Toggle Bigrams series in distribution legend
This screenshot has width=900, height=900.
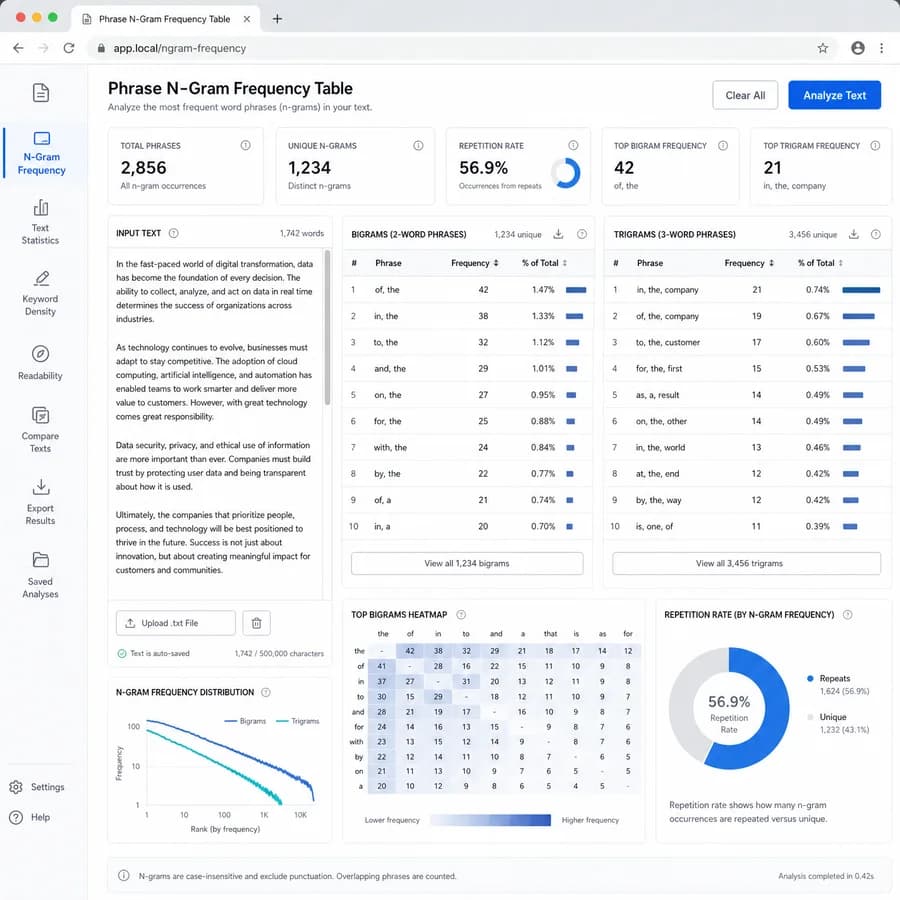(246, 721)
